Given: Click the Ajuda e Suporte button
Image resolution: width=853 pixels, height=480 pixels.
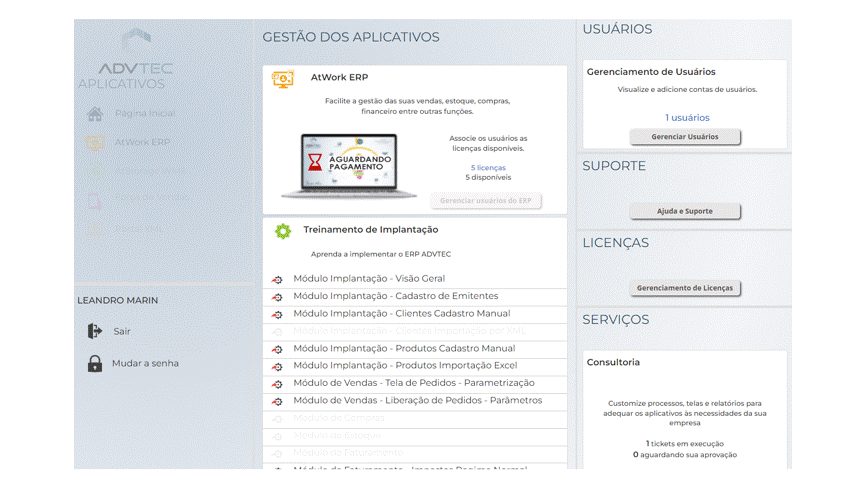Looking at the screenshot, I should [x=685, y=211].
